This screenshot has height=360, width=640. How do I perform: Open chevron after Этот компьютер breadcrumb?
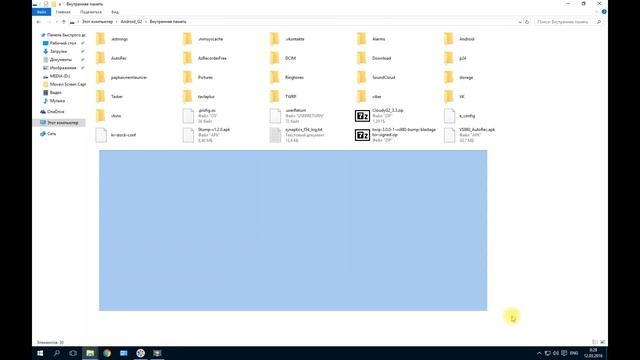click(x=116, y=22)
